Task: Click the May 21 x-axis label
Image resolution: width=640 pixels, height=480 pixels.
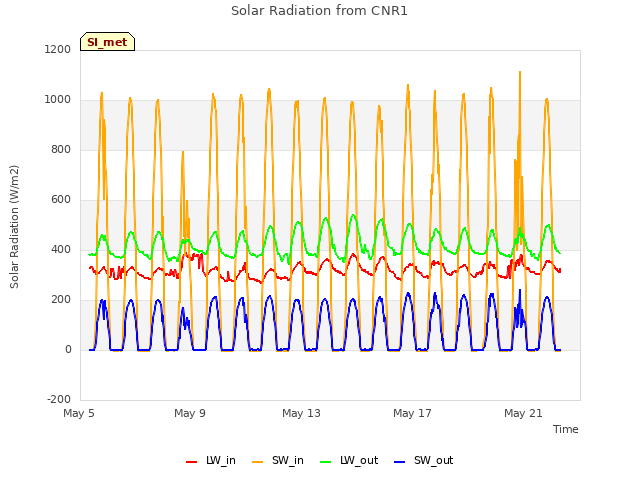Action: [523, 413]
